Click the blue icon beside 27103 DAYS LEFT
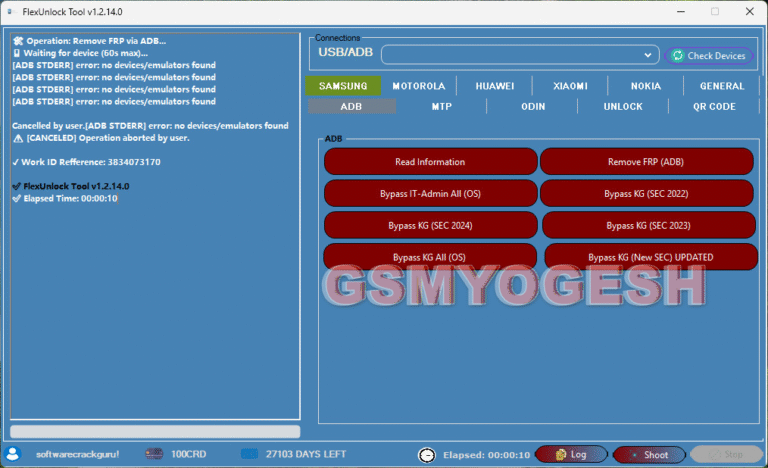Viewport: 768px width, 468px height. (x=249, y=454)
